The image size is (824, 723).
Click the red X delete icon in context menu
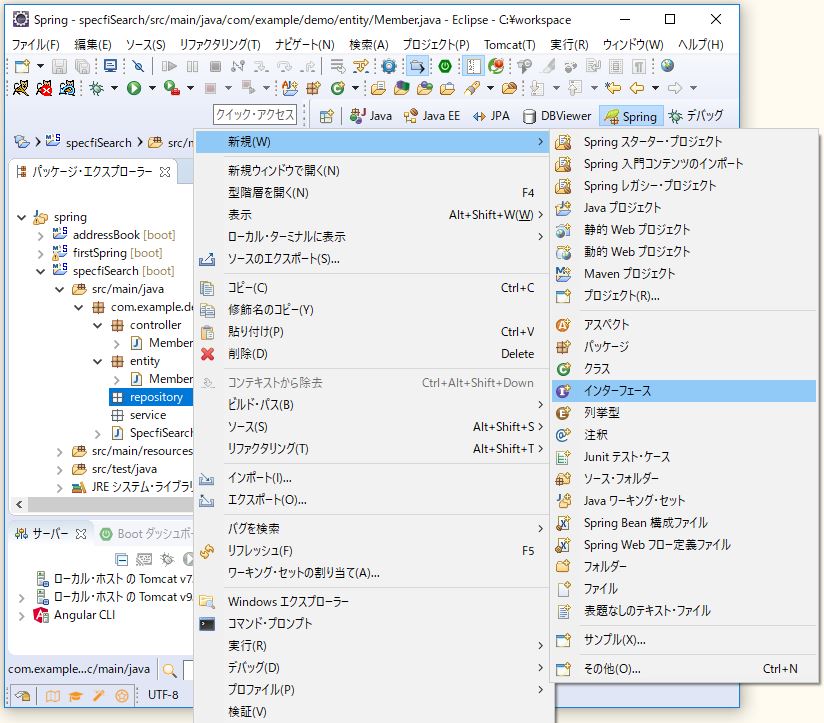coord(208,354)
